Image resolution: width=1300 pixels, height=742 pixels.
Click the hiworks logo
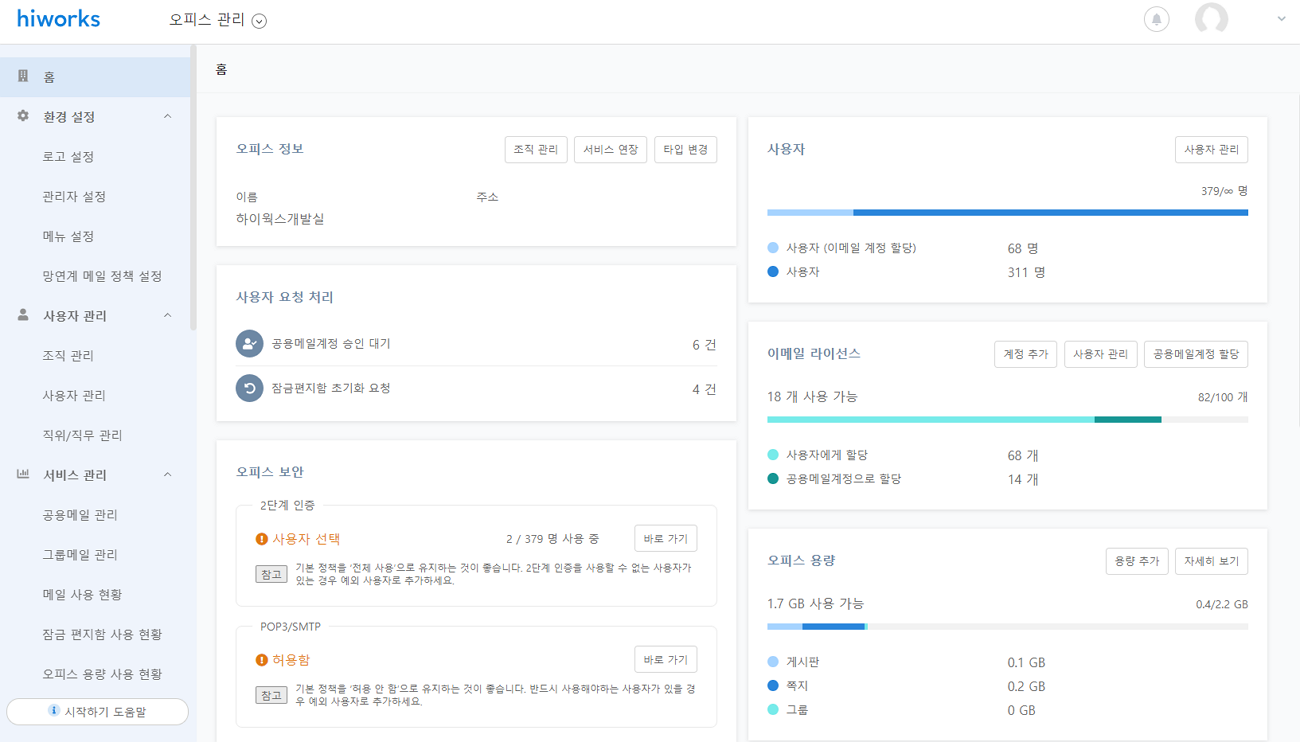[58, 19]
